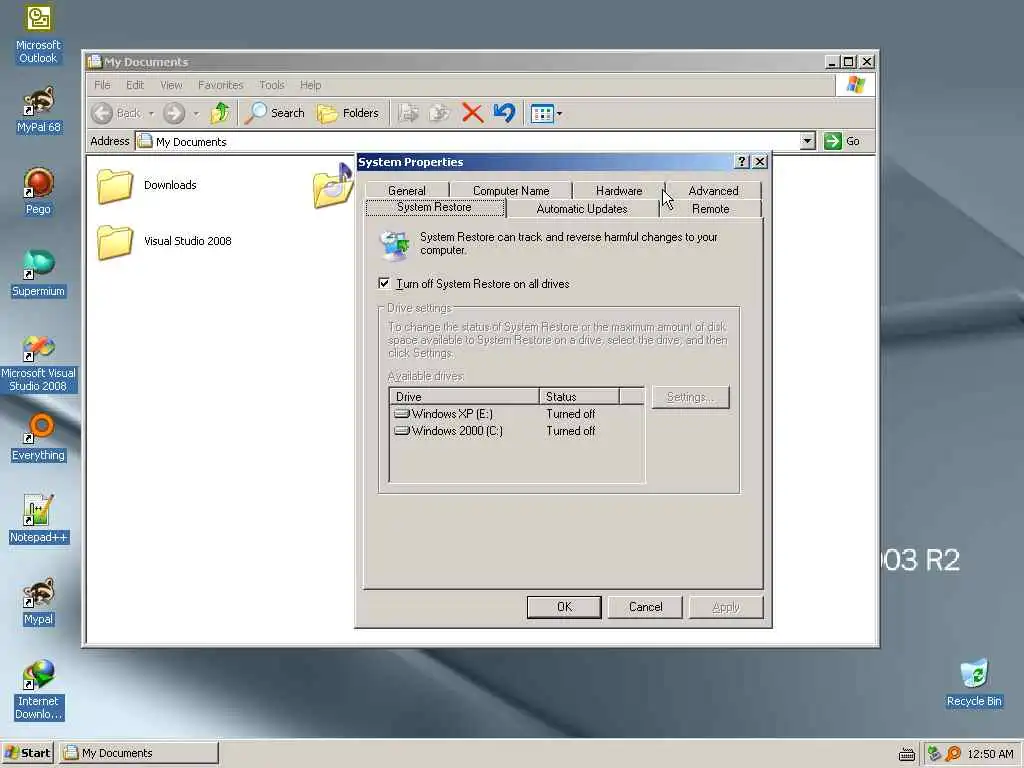
Task: Click the Copy To toolbar icon
Action: click(440, 114)
